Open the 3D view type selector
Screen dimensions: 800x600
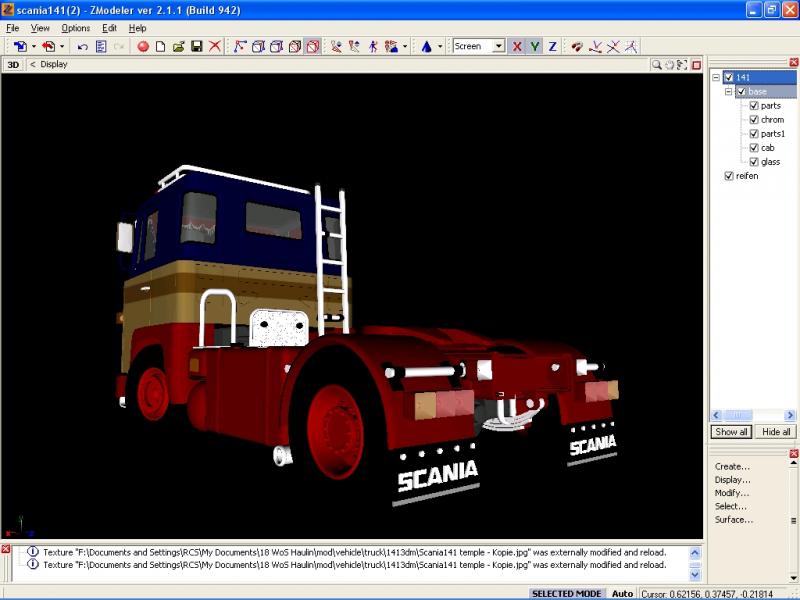13,65
